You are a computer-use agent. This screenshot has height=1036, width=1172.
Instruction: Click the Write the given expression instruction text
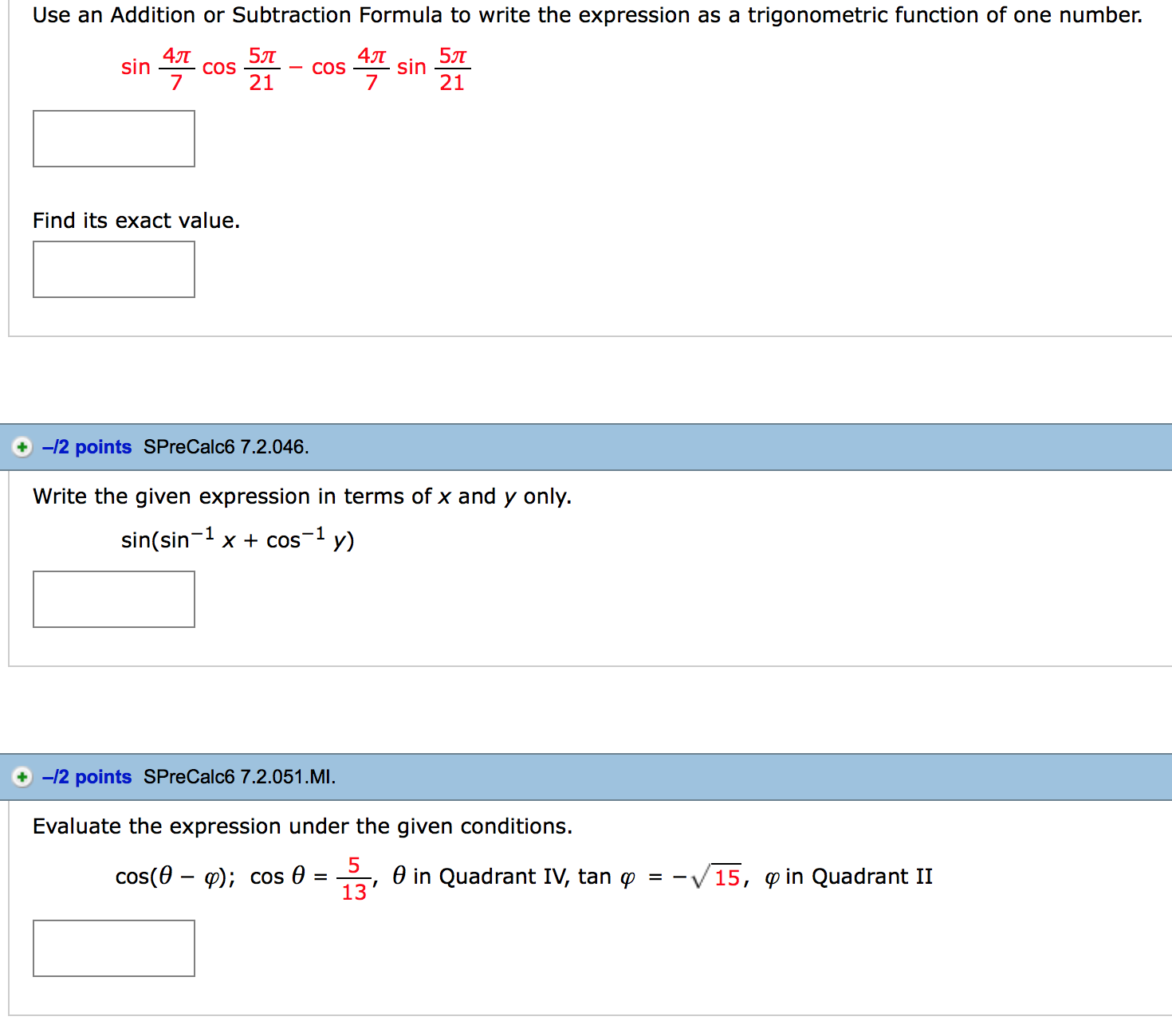(301, 496)
